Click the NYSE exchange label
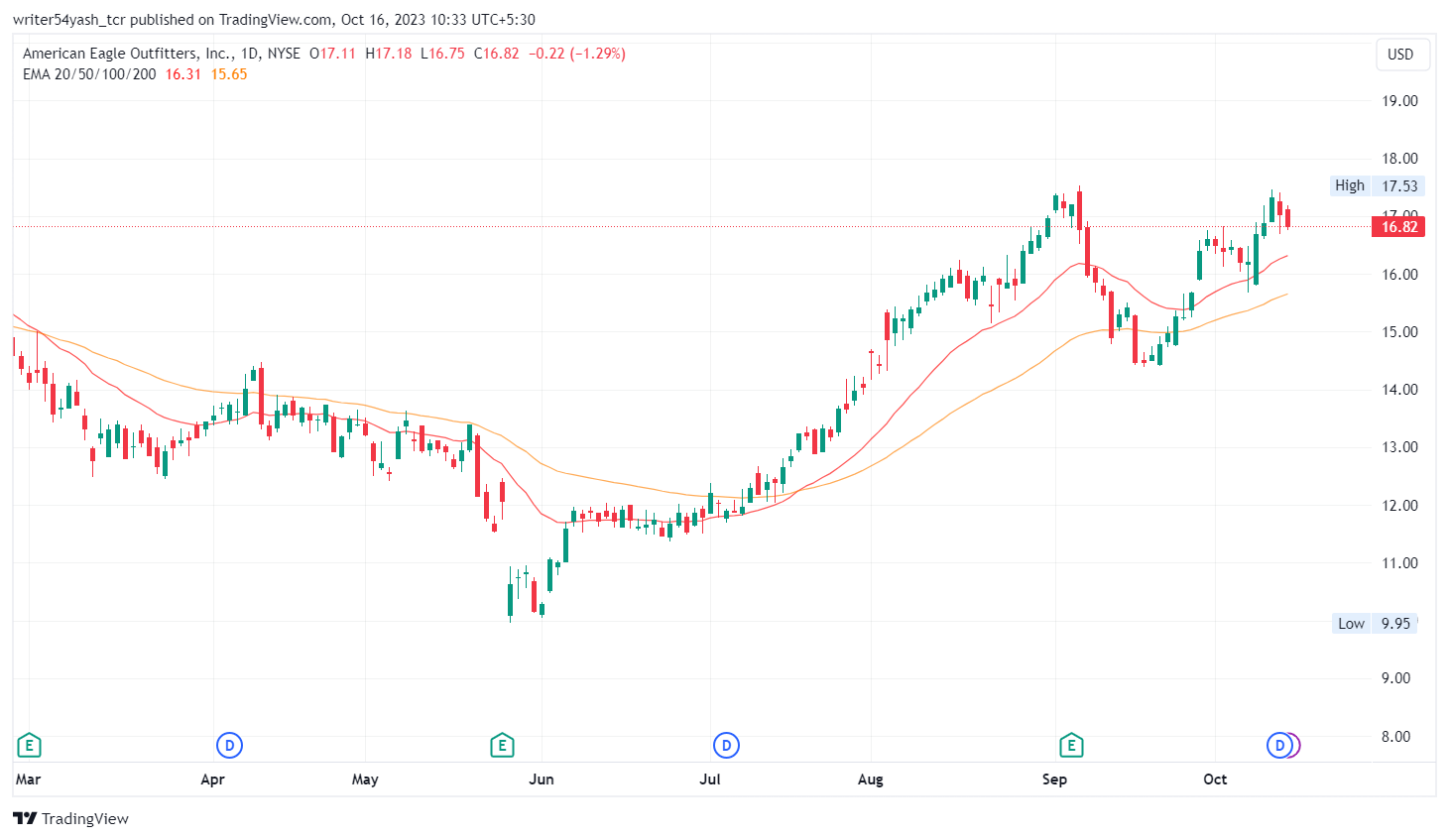The height and width of the screenshot is (840, 1449). click(284, 54)
